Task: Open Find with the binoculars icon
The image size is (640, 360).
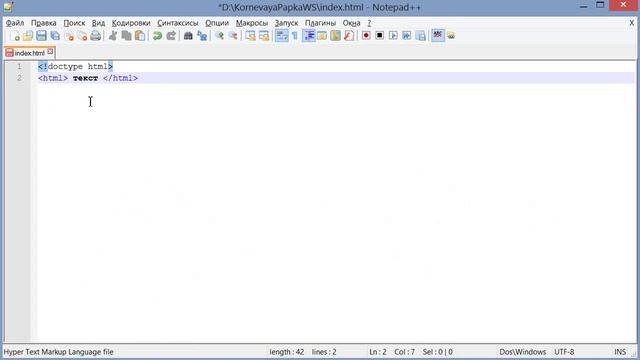Action: (x=188, y=36)
